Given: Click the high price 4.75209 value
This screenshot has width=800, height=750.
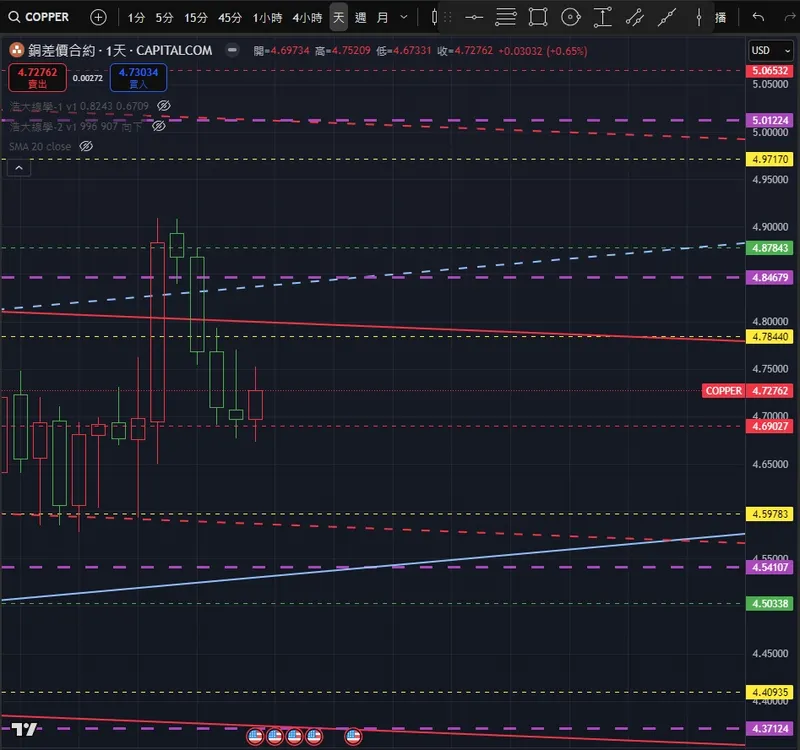Looking at the screenshot, I should pyautogui.click(x=351, y=51).
